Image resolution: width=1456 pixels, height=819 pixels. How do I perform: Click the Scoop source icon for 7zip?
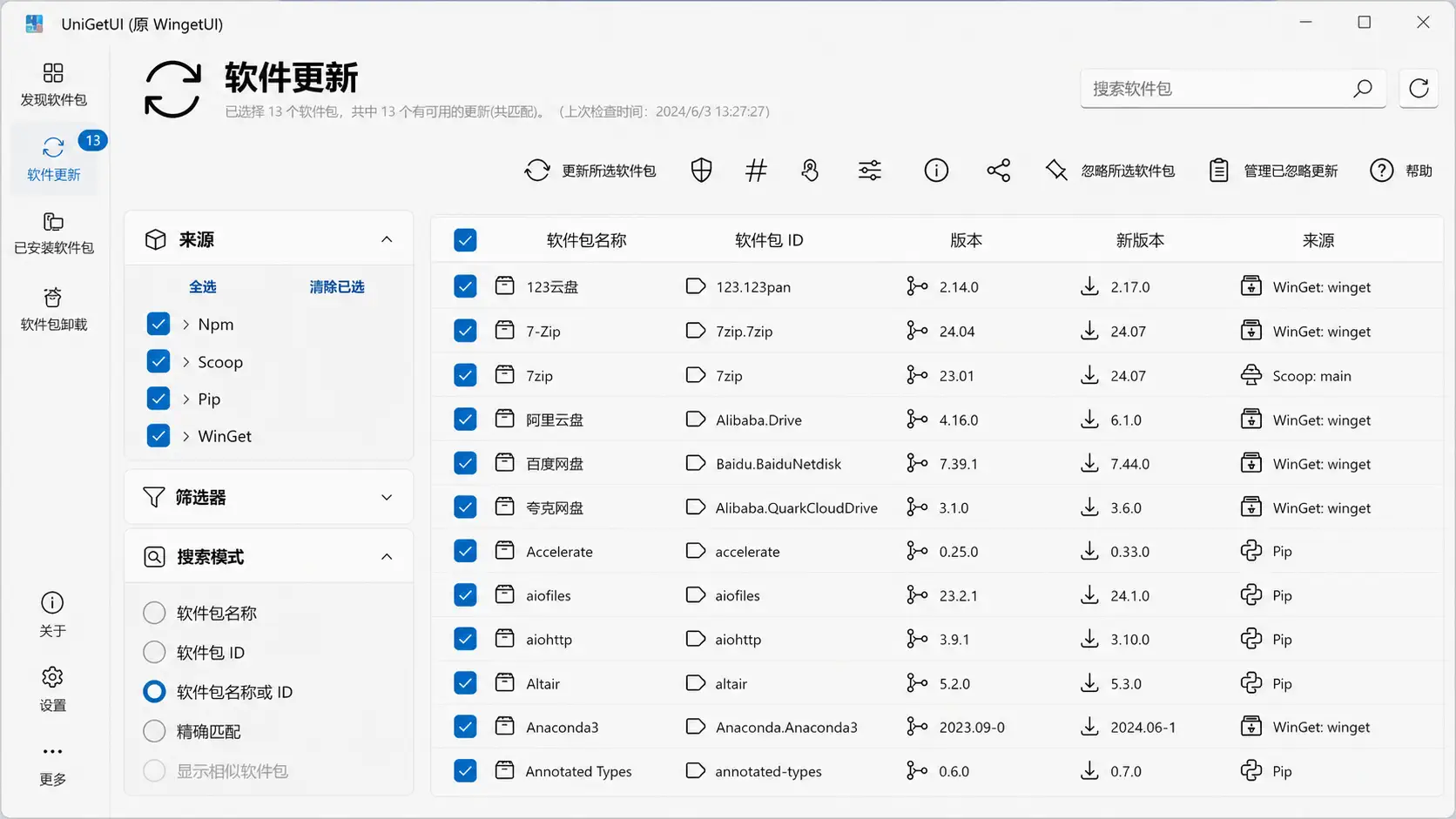tap(1251, 374)
